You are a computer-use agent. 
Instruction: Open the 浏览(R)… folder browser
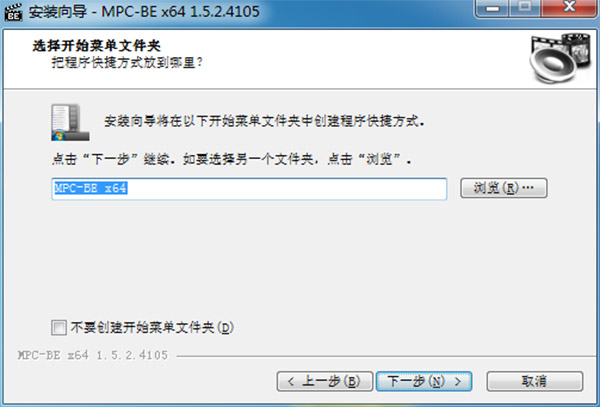click(504, 188)
